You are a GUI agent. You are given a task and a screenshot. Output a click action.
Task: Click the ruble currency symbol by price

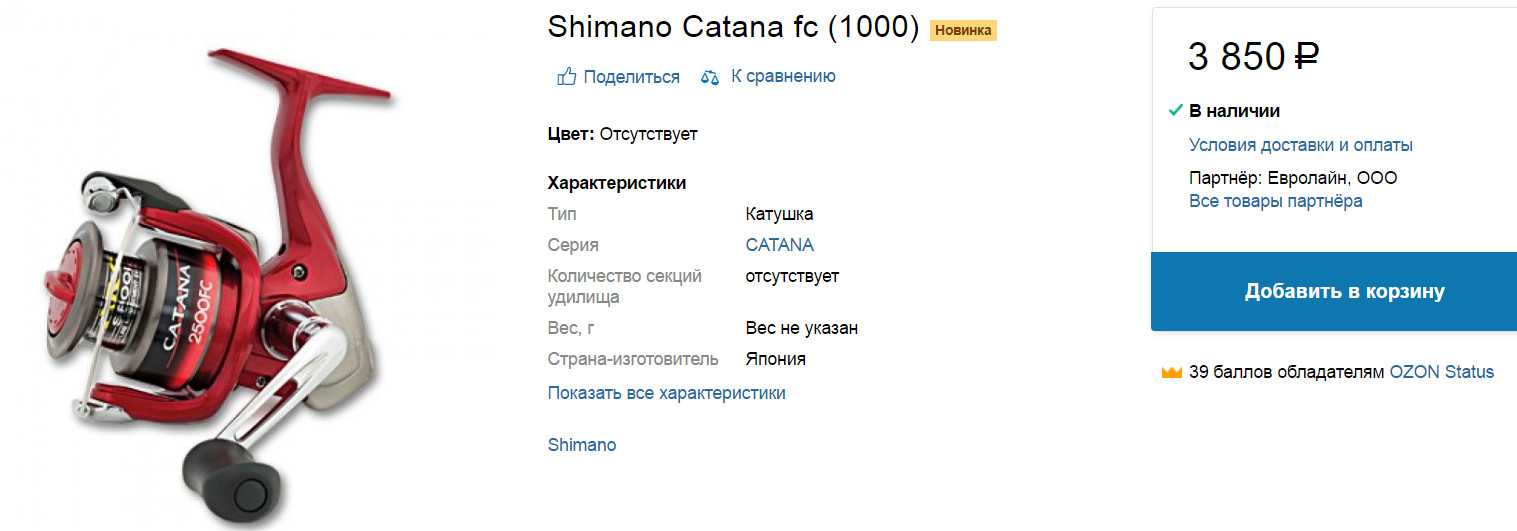tap(1306, 57)
